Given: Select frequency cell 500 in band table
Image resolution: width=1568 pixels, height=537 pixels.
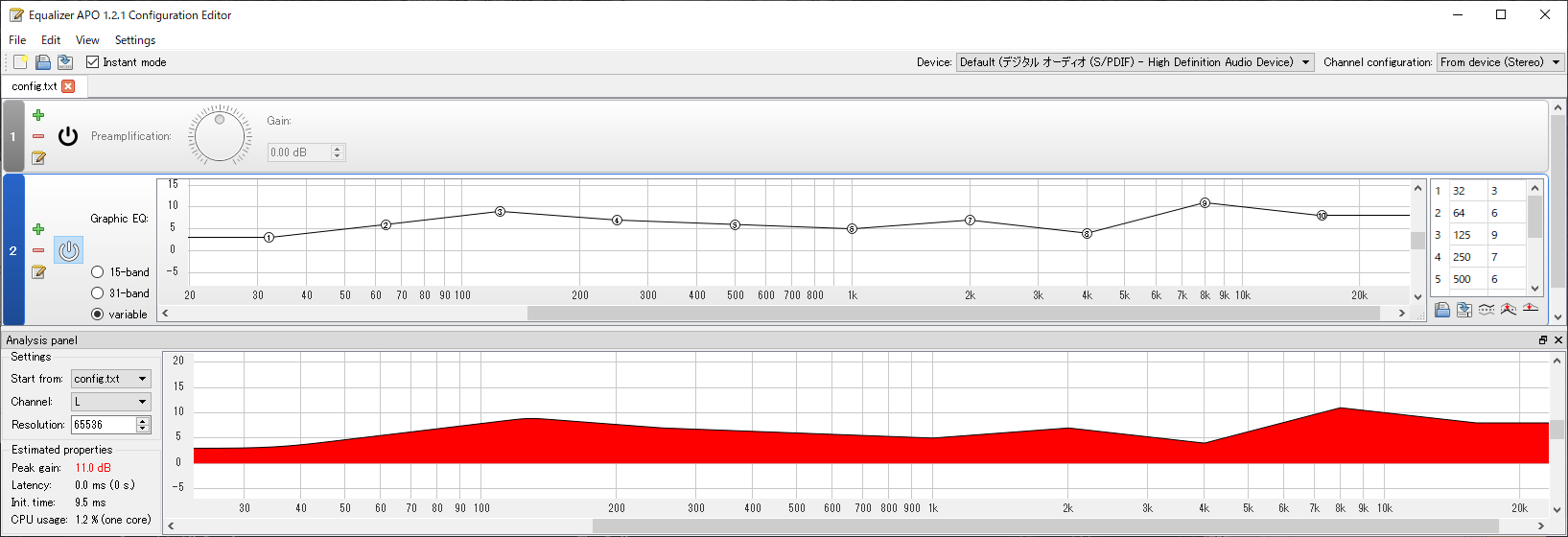Looking at the screenshot, I should [x=1467, y=279].
